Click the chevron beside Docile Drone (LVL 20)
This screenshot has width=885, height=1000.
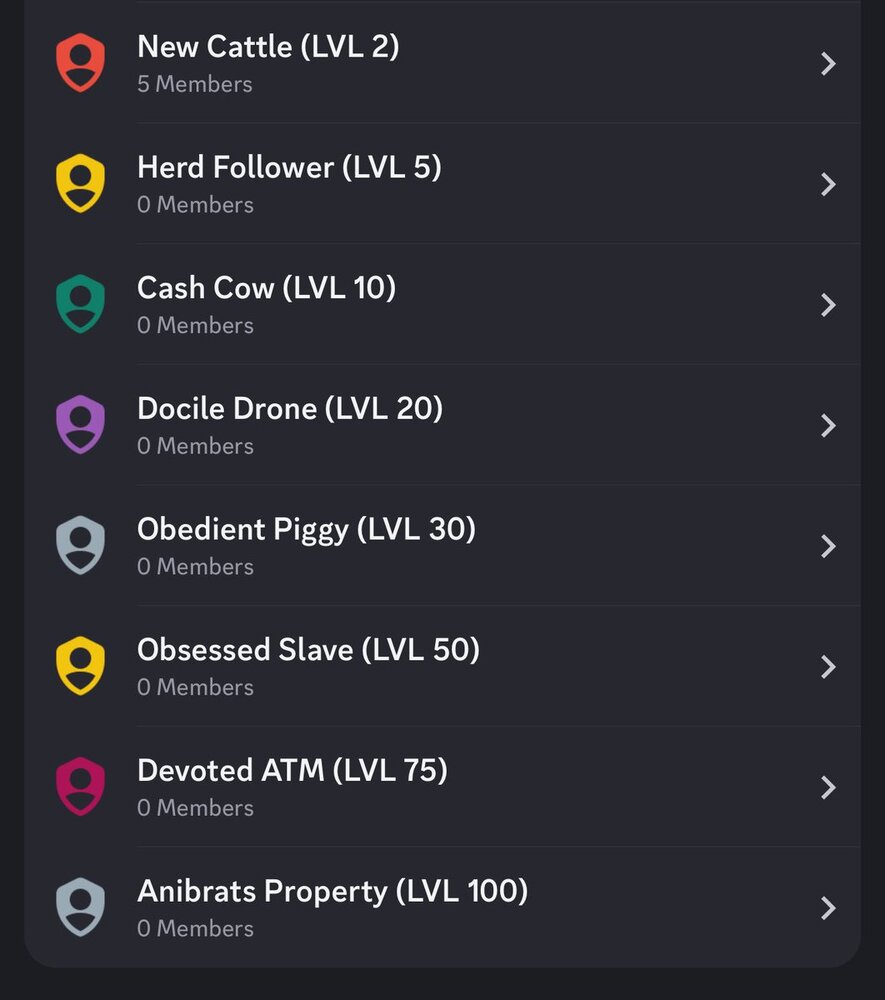pos(828,426)
